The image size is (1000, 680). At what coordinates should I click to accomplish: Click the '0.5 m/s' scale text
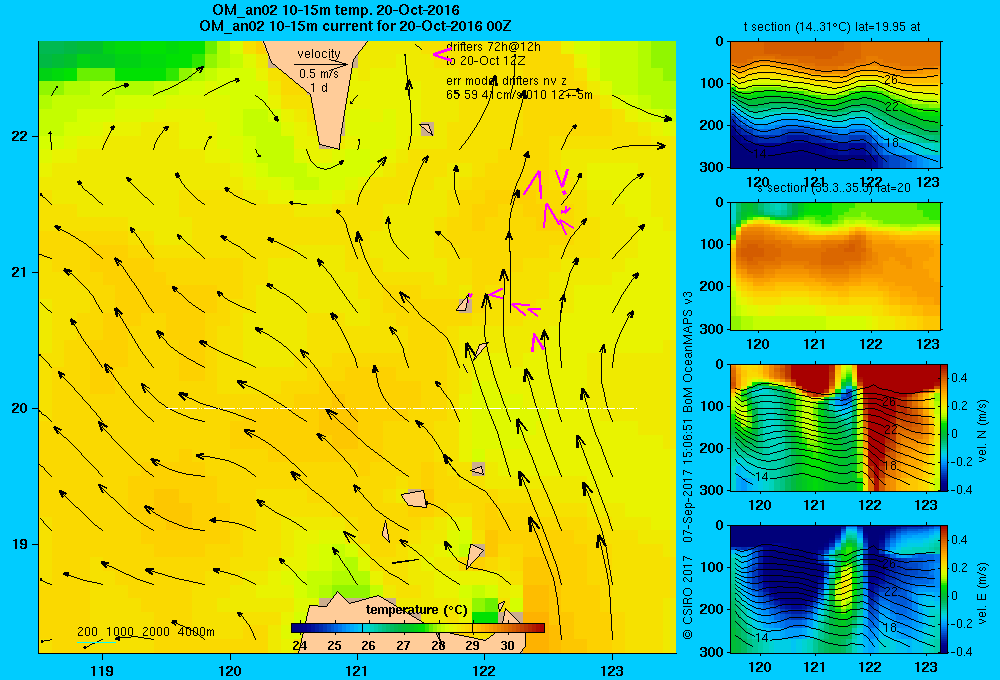[319, 75]
